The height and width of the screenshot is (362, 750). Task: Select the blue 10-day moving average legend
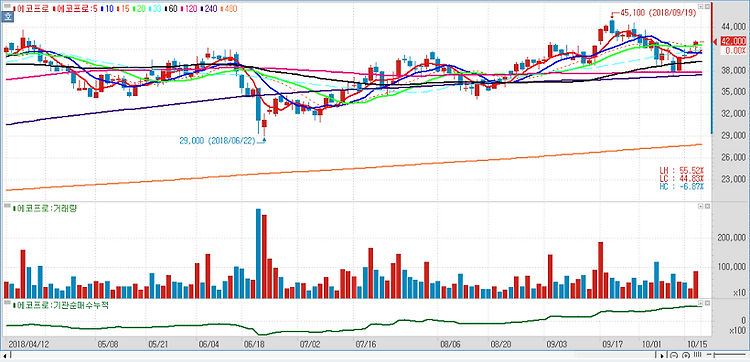107,9
